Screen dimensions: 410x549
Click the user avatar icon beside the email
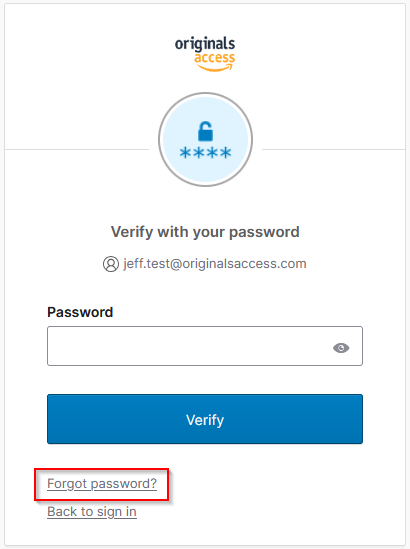[x=111, y=264]
